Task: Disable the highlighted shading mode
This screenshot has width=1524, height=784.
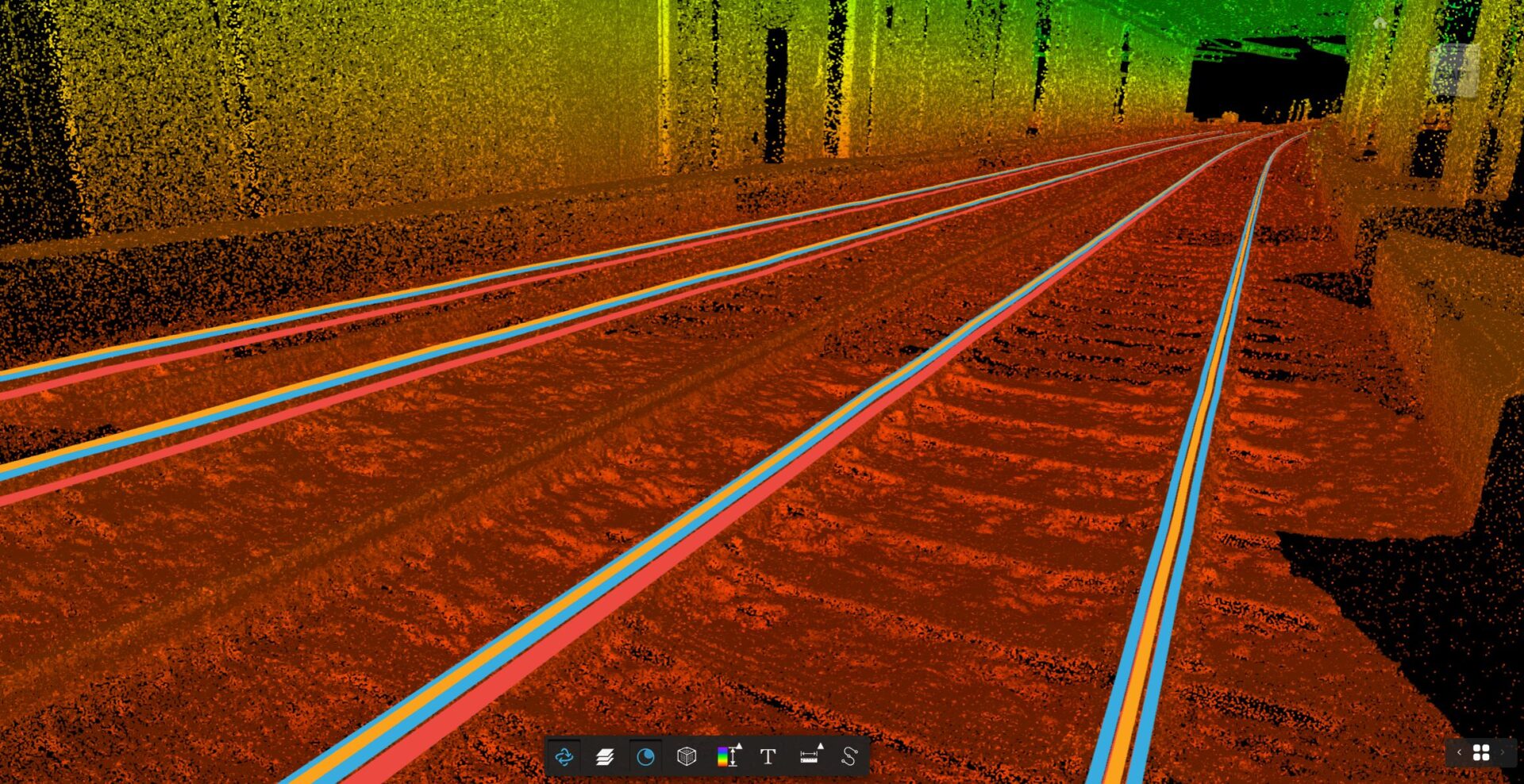Action: pyautogui.click(x=645, y=758)
